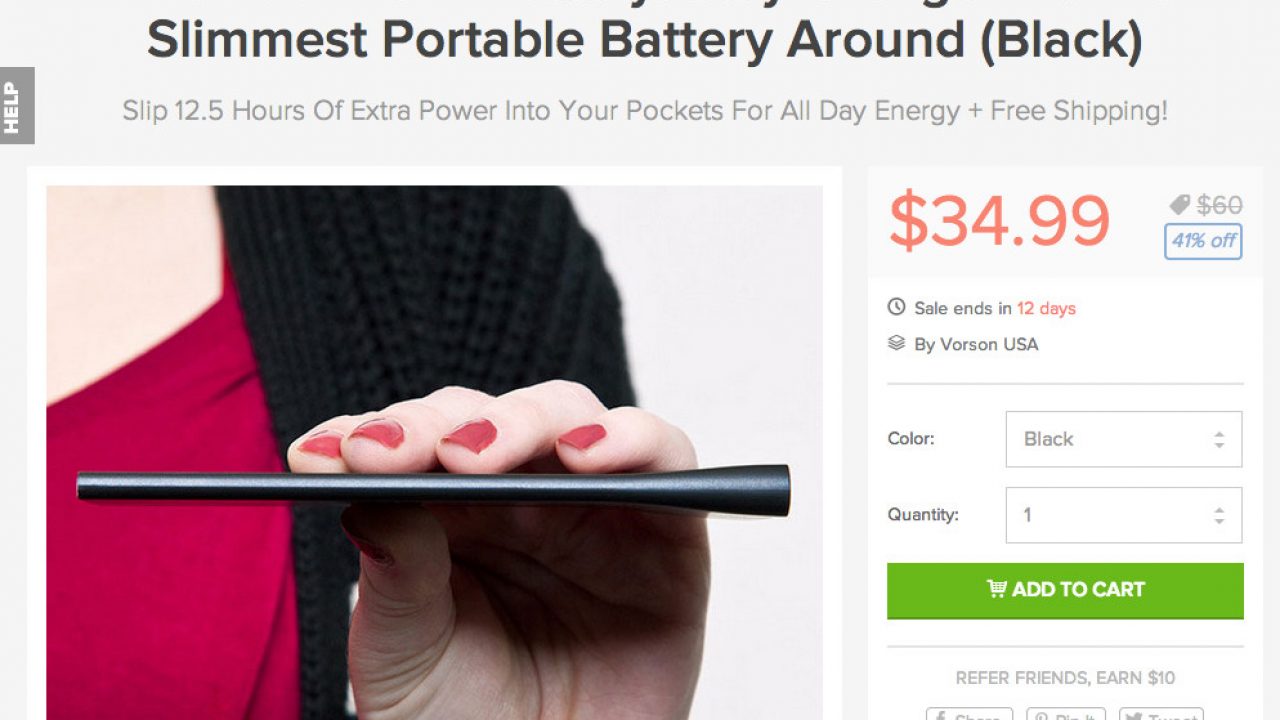Viewport: 1280px width, 720px height.
Task: Click the green Add to Cart button
Action: [x=1065, y=590]
